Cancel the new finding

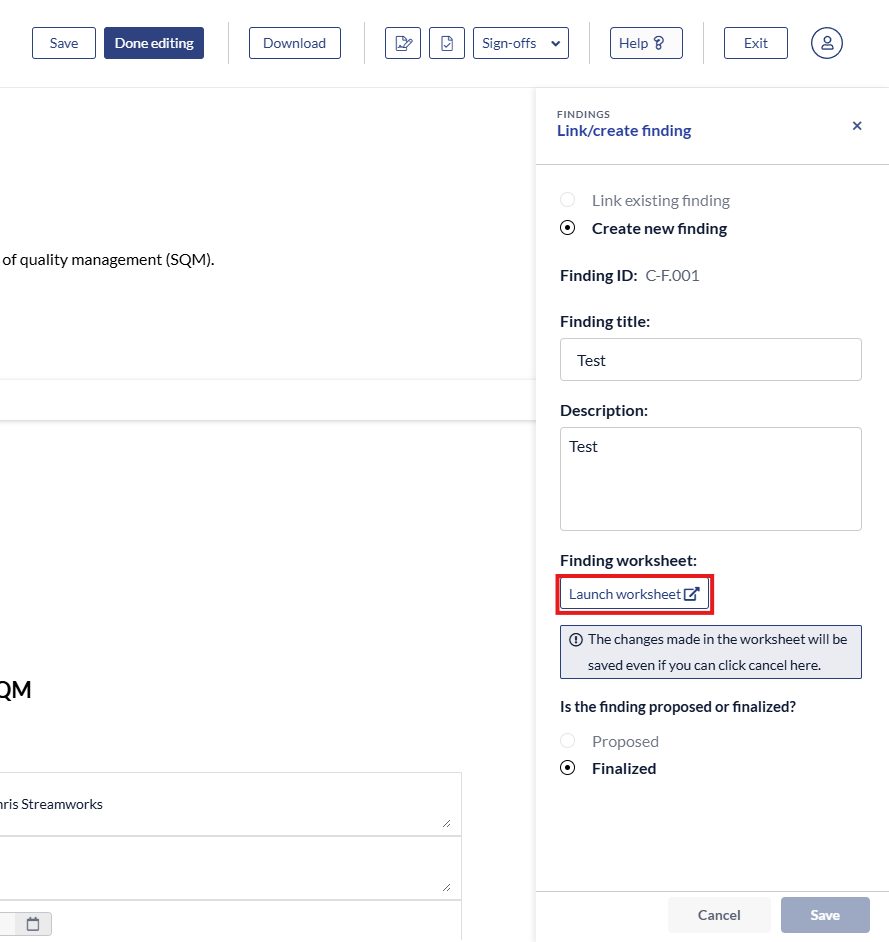[719, 915]
